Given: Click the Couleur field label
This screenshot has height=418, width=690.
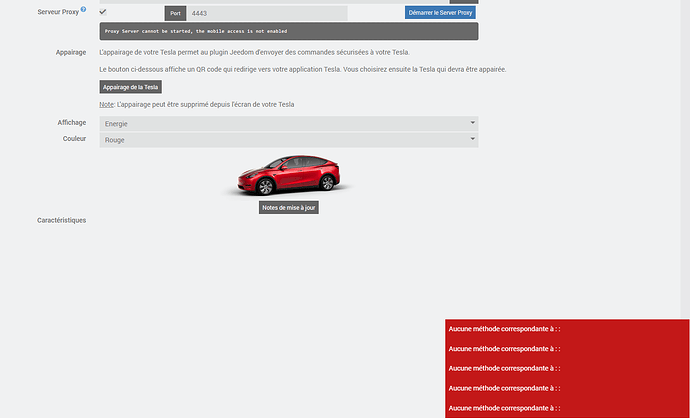Looking at the screenshot, I should (x=74, y=139).
